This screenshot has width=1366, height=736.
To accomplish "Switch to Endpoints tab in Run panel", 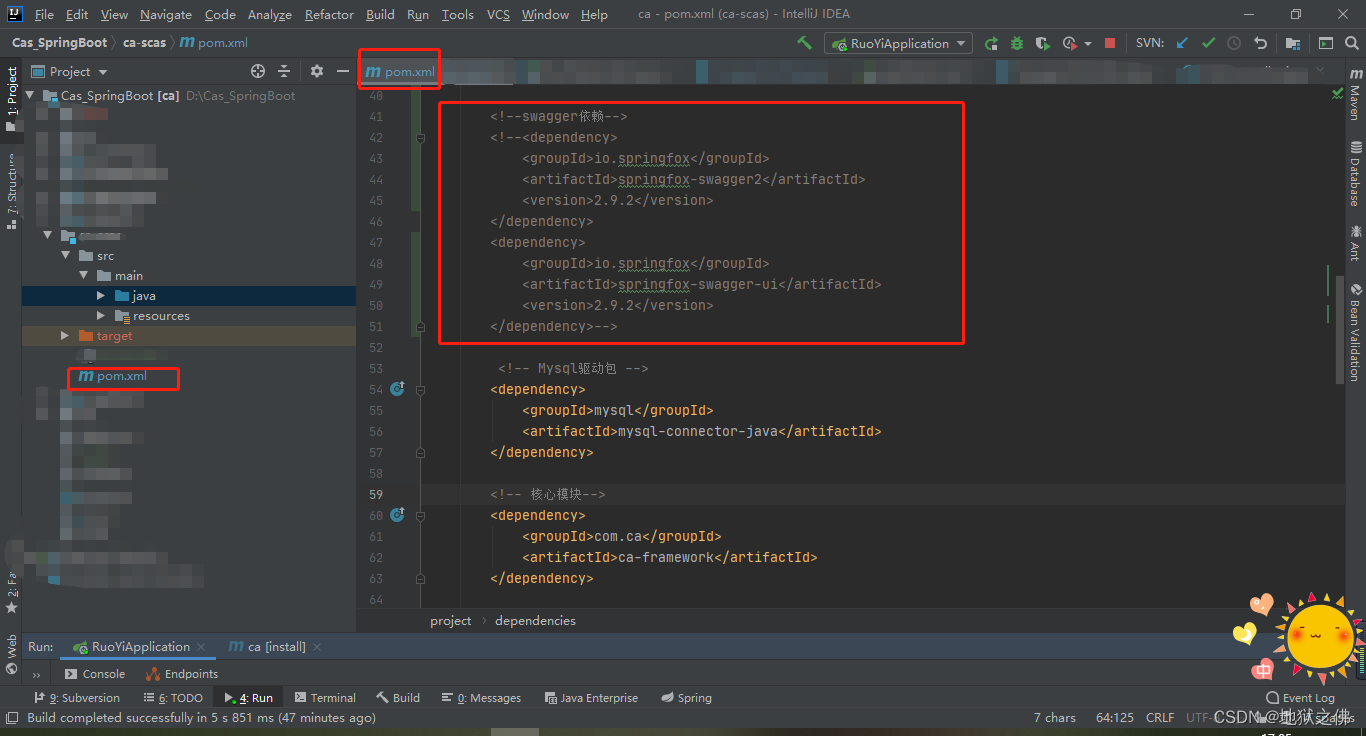I will pyautogui.click(x=182, y=674).
